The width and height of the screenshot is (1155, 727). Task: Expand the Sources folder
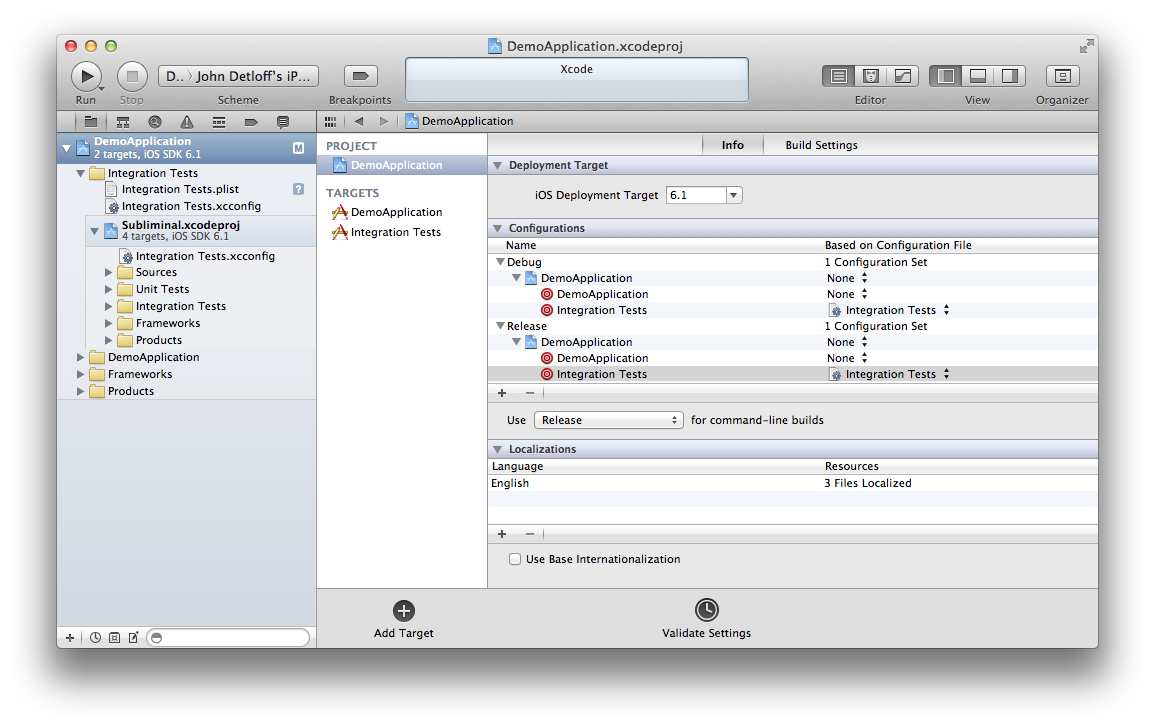108,273
